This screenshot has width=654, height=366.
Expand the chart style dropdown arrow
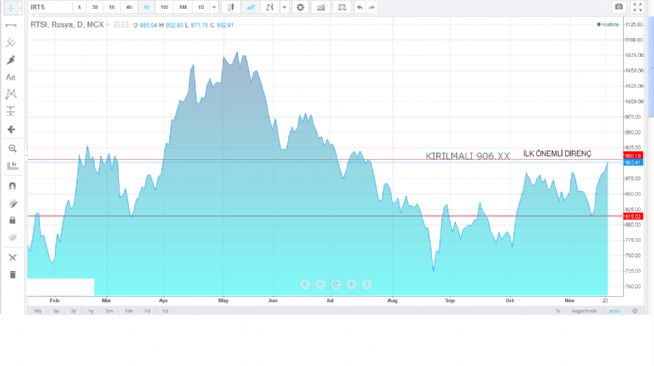coord(284,7)
